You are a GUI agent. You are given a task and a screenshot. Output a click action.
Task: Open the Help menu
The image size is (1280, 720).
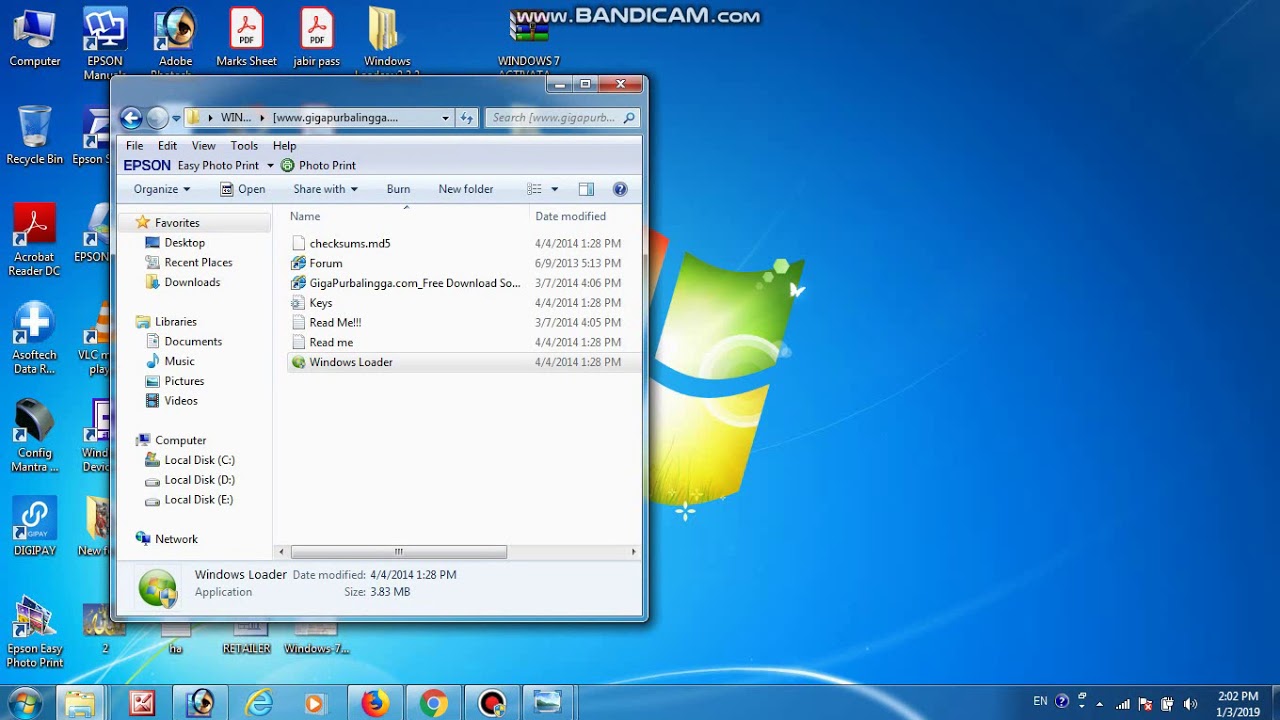285,146
